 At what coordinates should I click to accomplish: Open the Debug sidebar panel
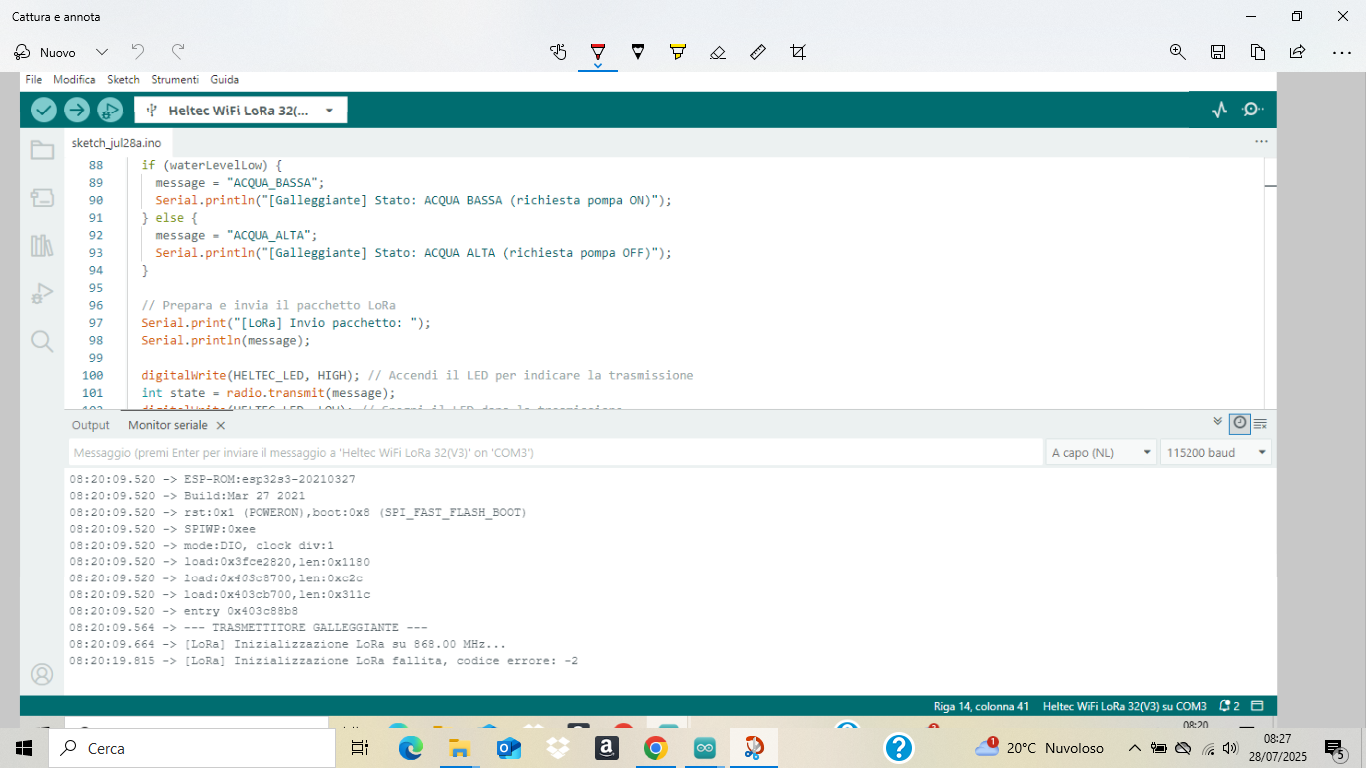(42, 293)
